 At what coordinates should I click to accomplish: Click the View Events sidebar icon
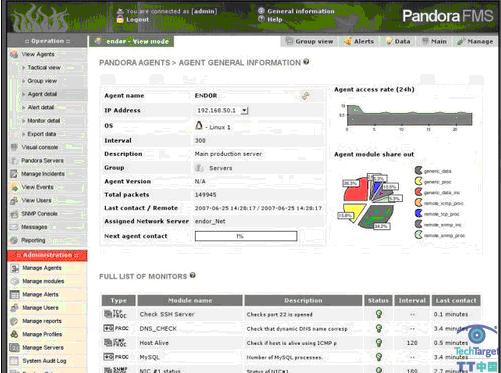[14, 187]
